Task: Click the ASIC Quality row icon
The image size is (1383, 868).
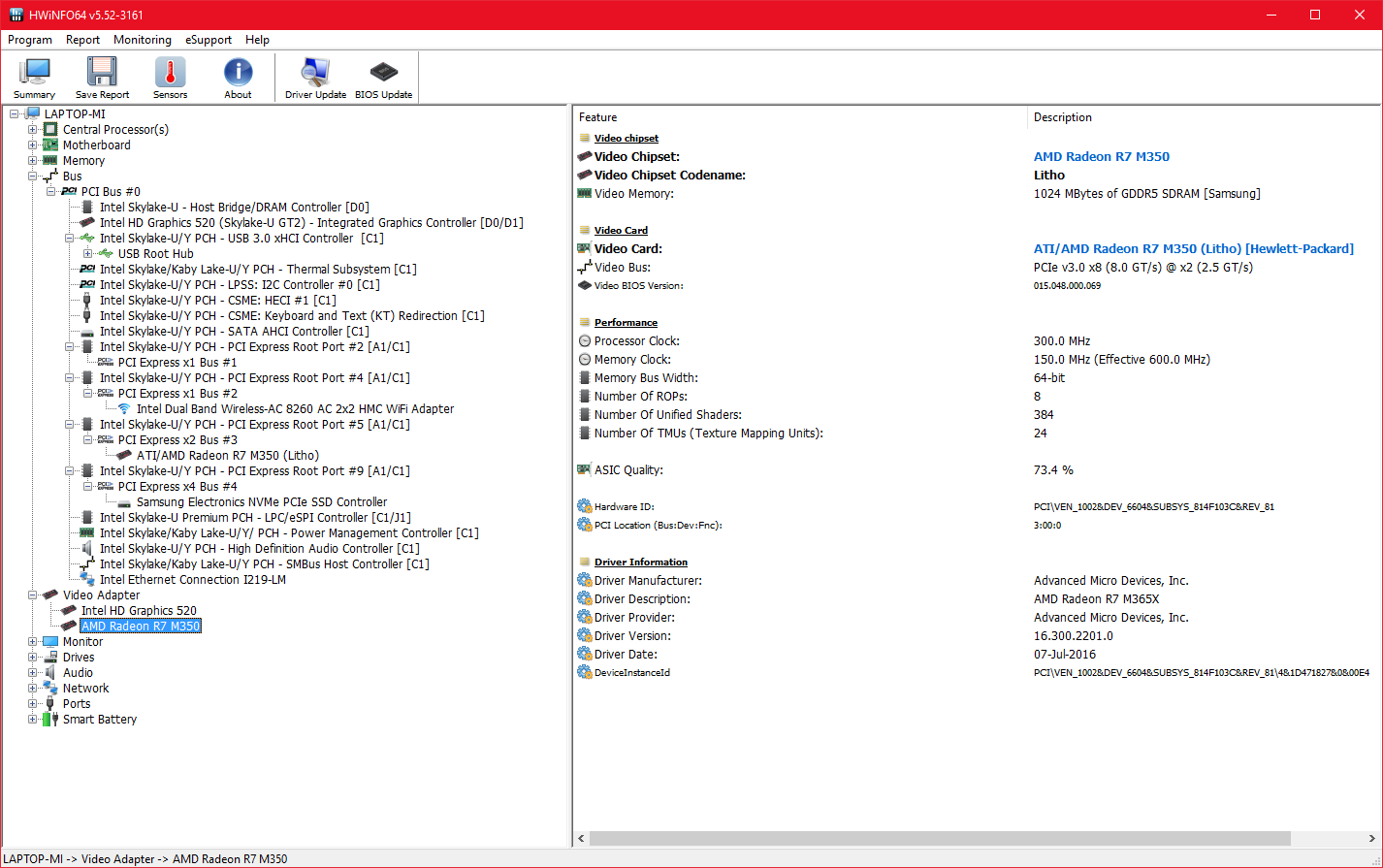Action: click(x=584, y=469)
